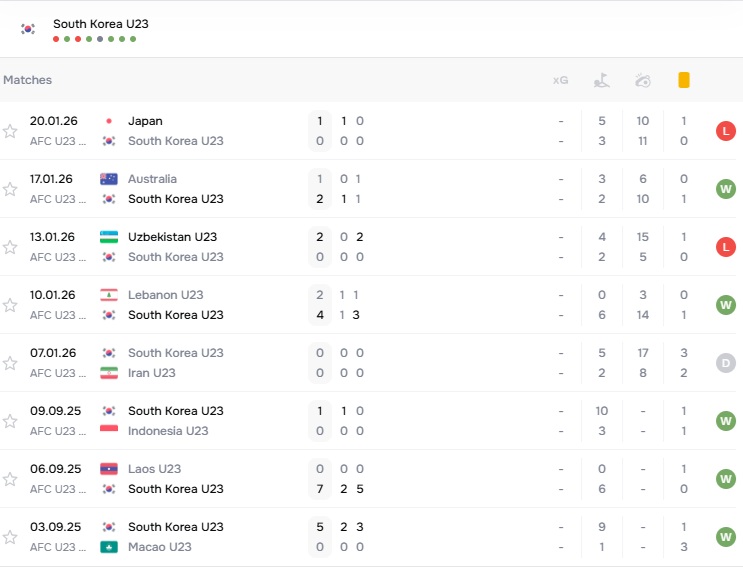Click the yellow card column icon

[x=684, y=80]
